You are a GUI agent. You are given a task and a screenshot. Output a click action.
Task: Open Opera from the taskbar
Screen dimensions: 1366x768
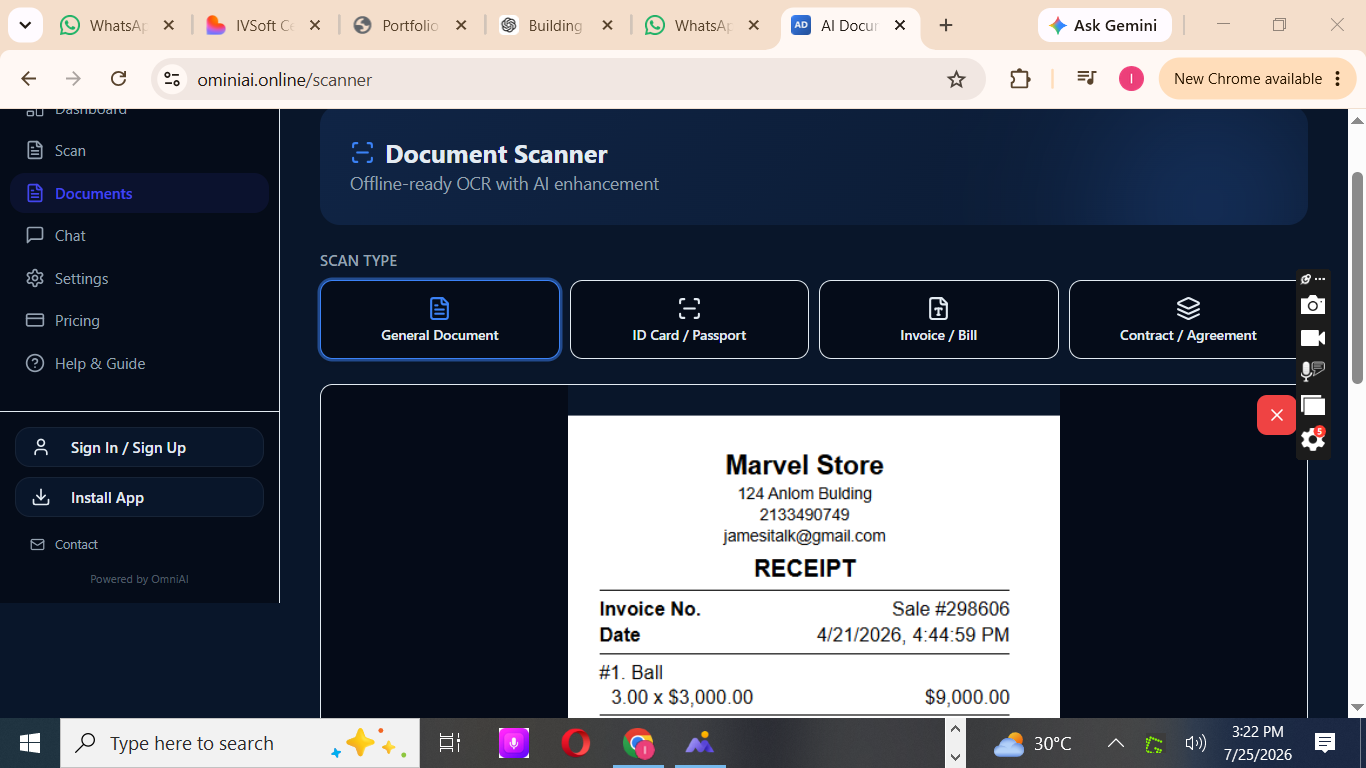pyautogui.click(x=575, y=743)
